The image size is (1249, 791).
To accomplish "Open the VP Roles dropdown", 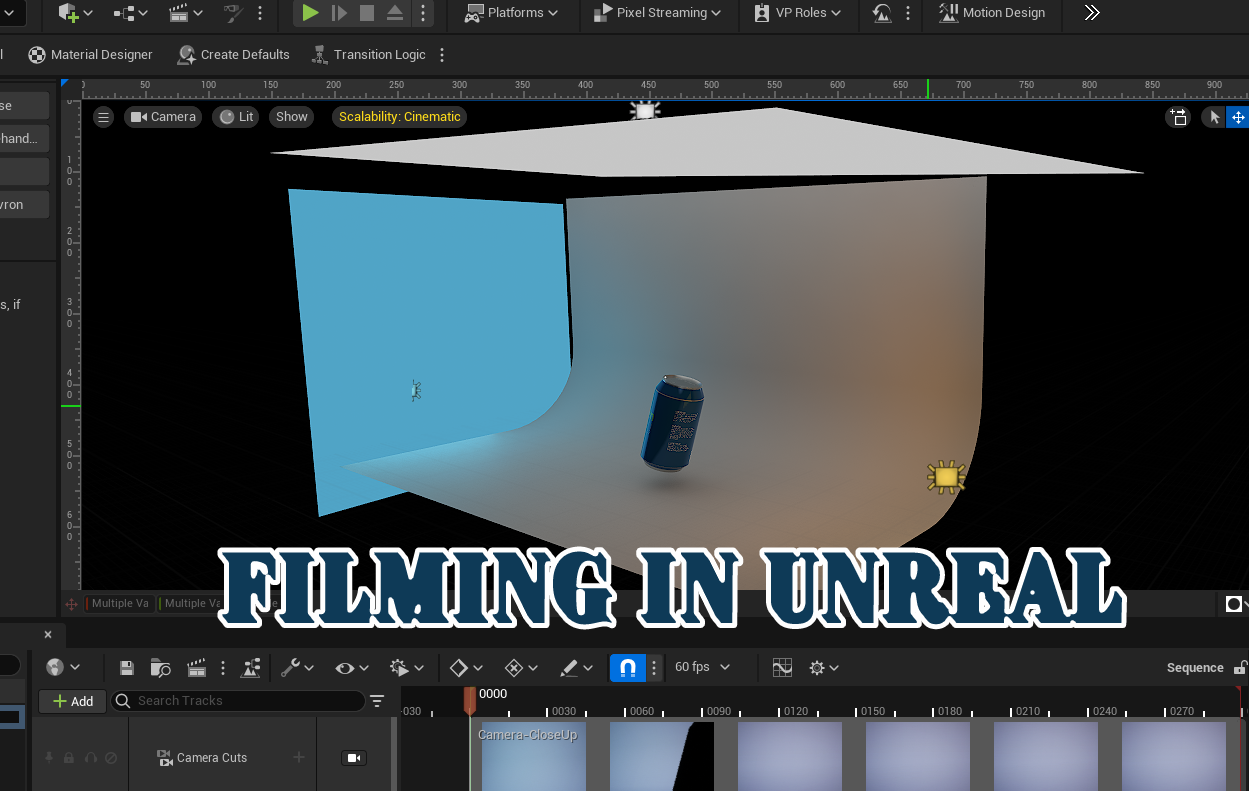I will (x=797, y=13).
